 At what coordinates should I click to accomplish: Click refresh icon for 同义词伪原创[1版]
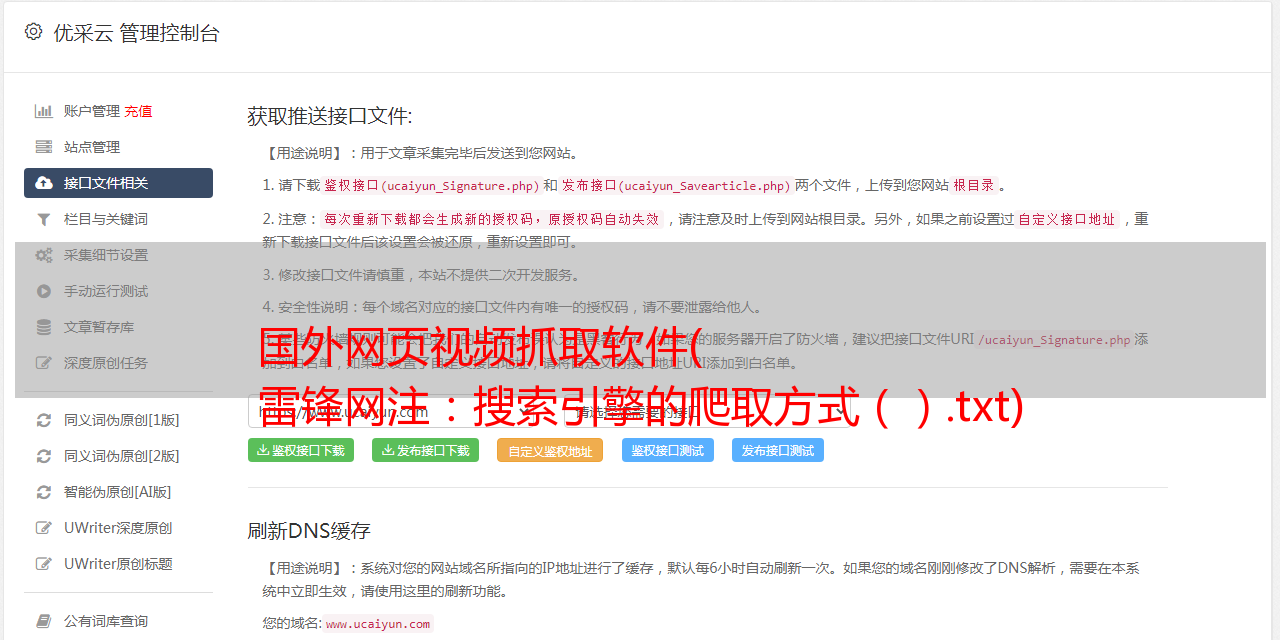[x=44, y=420]
